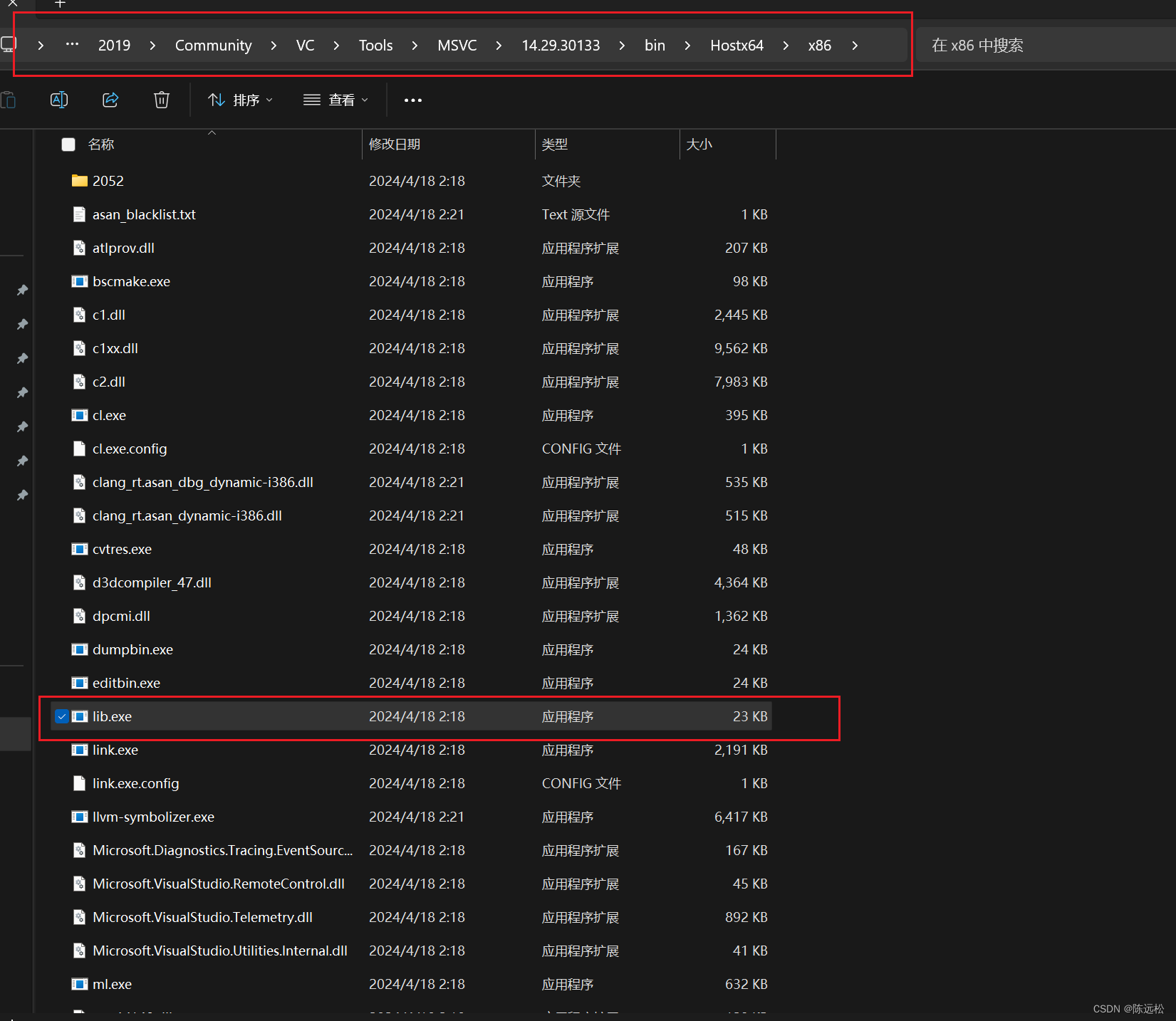Open a new tab with plus button
1176x1021 pixels.
(60, 4)
